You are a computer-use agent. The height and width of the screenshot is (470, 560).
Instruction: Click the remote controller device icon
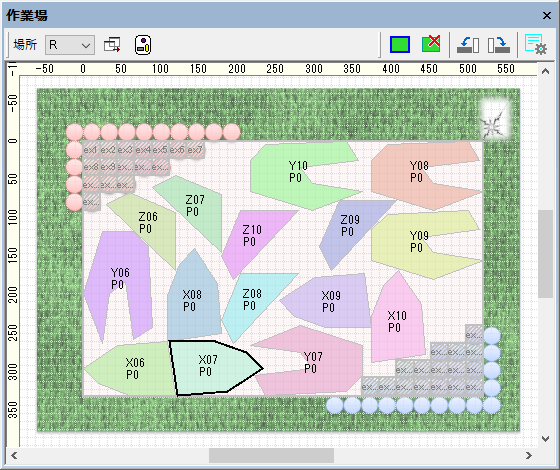pyautogui.click(x=143, y=45)
